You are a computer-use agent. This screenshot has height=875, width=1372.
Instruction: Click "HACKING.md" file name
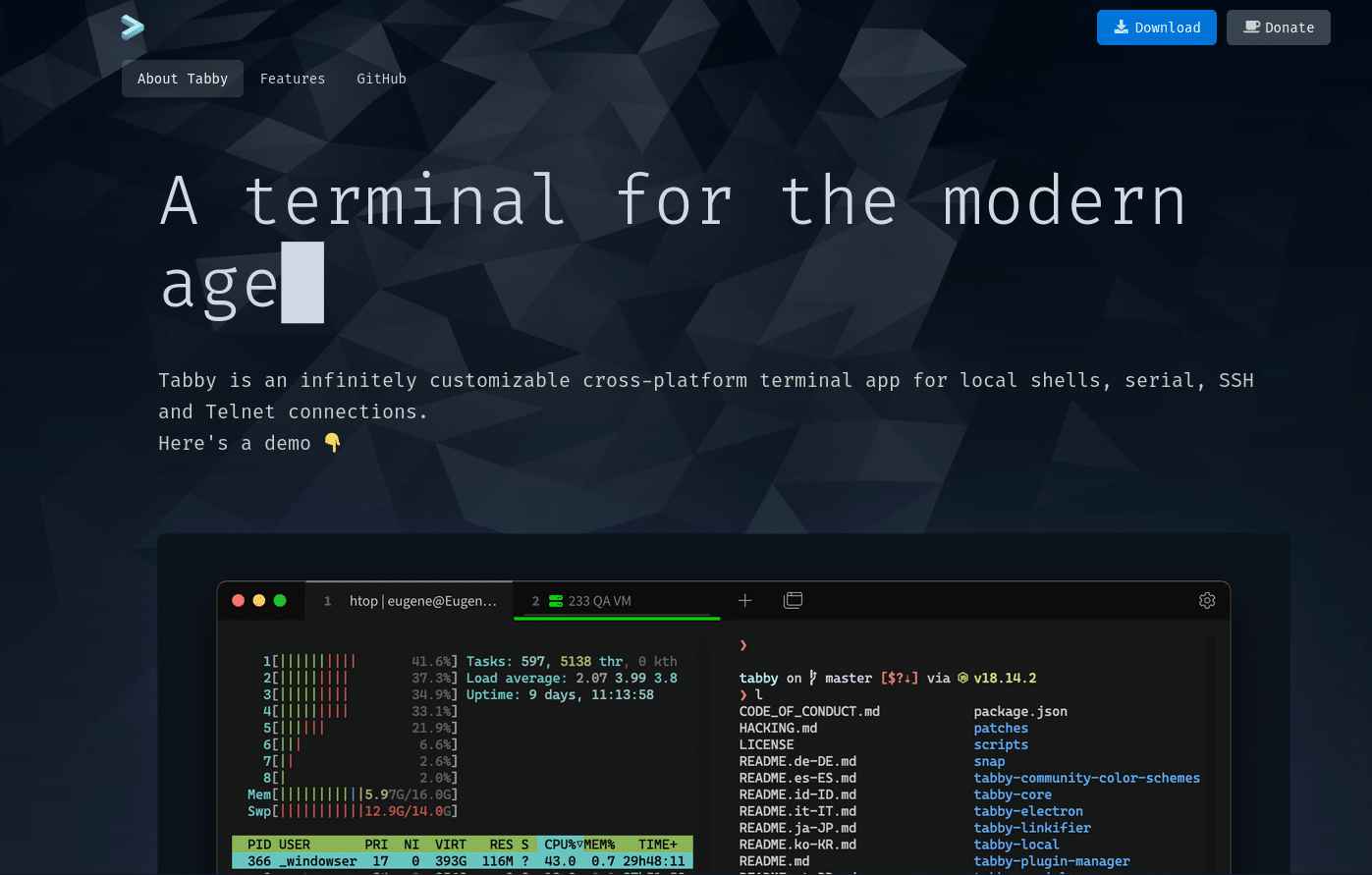pyautogui.click(x=778, y=728)
